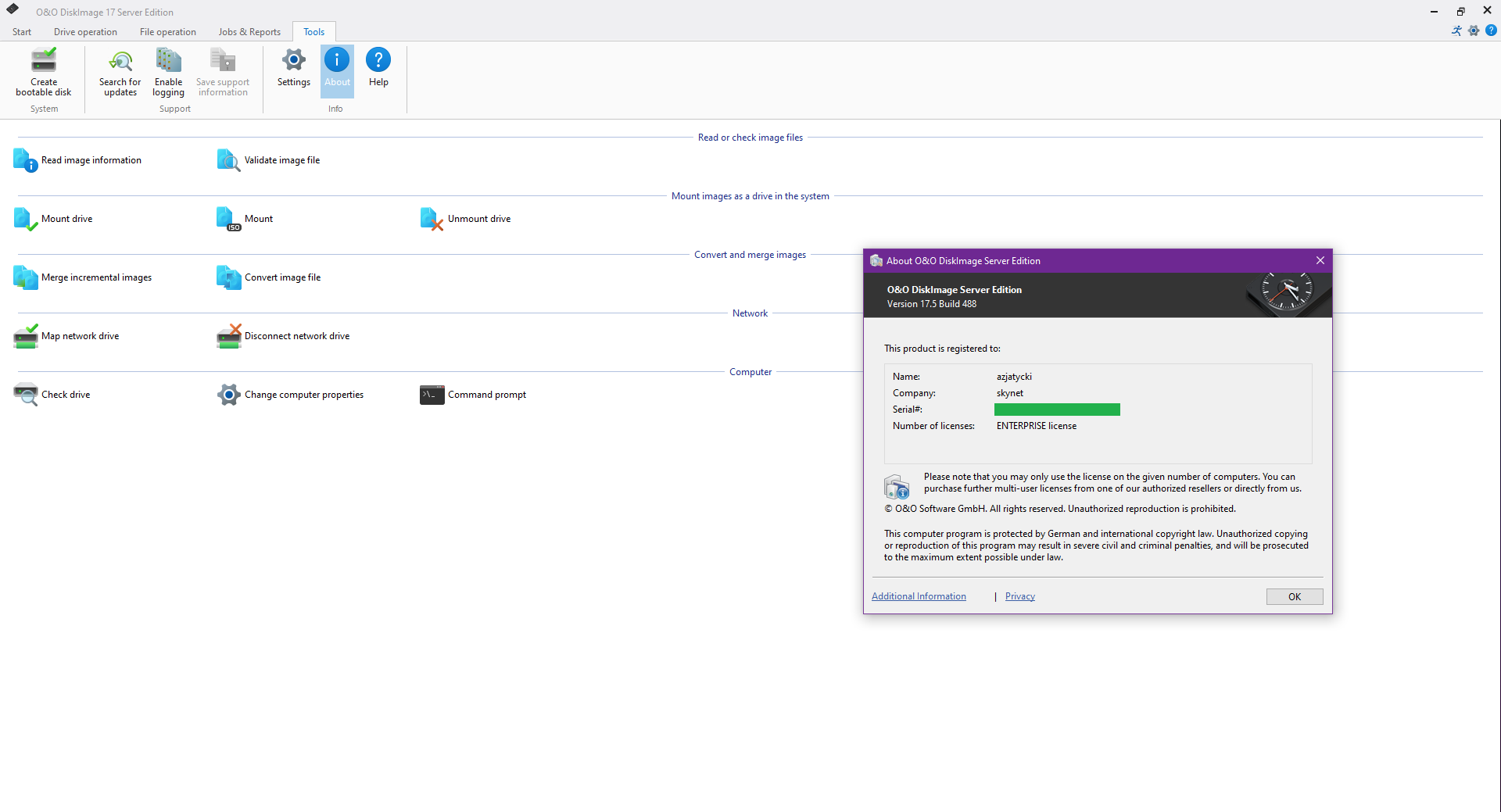Click the green Serial# redaction bar
This screenshot has width=1501, height=812.
coord(1057,410)
